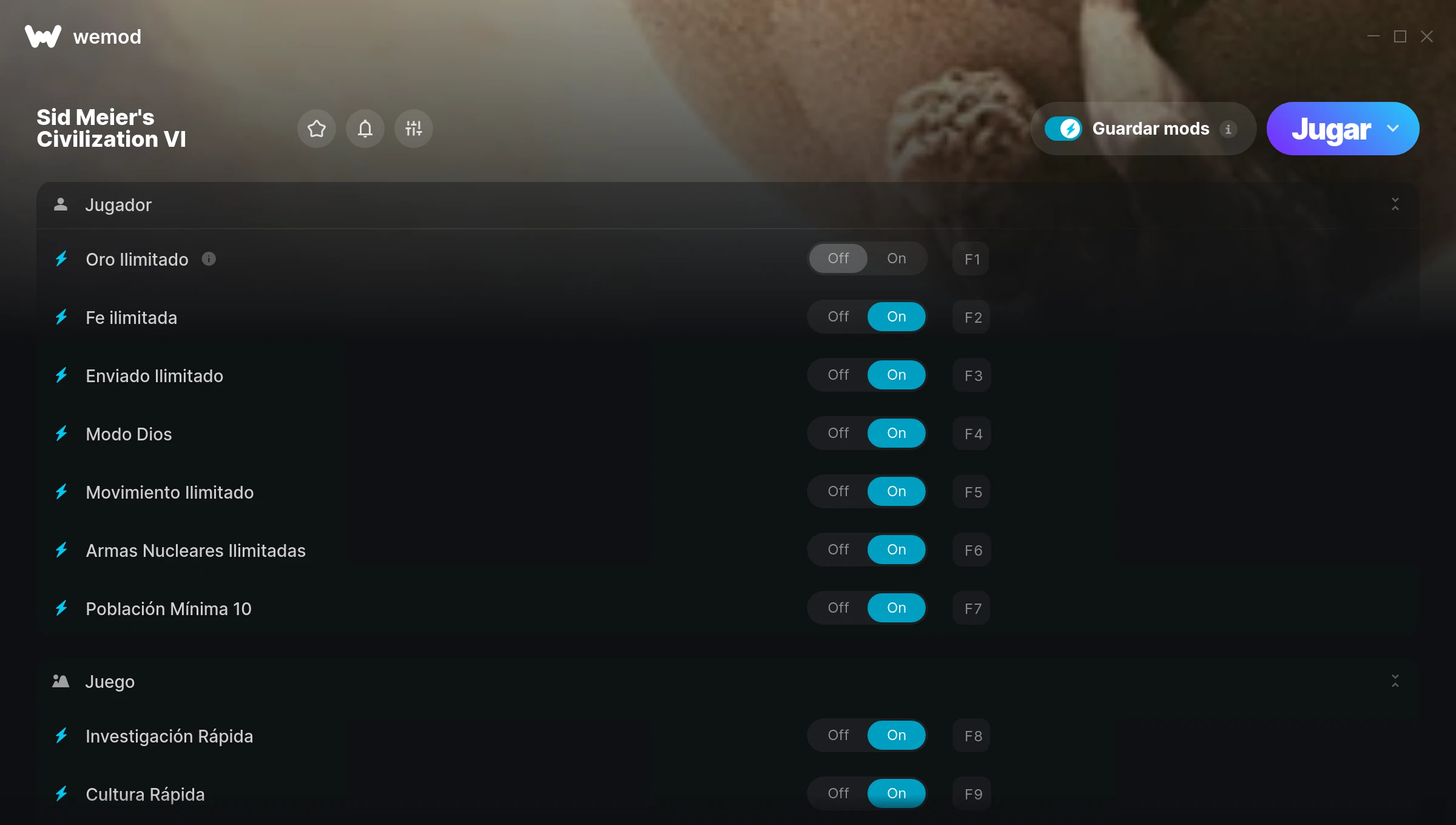Open mod settings sliders icon

pos(414,129)
